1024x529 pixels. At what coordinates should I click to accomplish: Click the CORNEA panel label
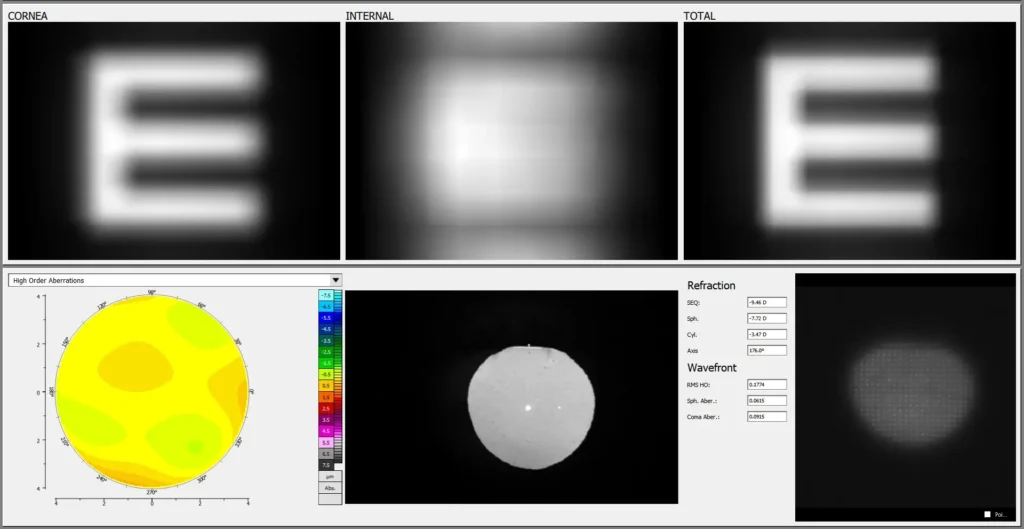(x=27, y=16)
